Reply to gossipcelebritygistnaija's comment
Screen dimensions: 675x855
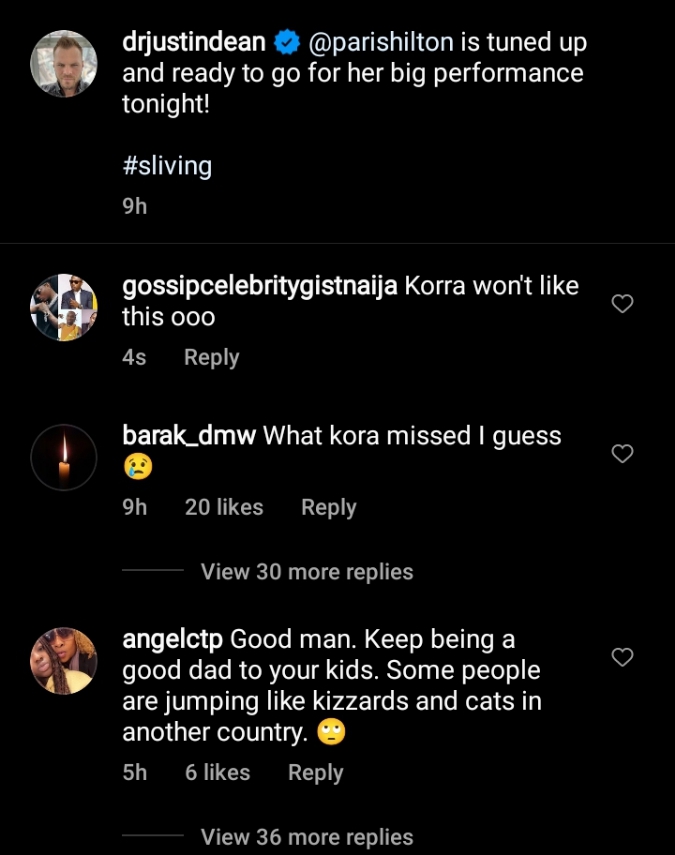(211, 356)
